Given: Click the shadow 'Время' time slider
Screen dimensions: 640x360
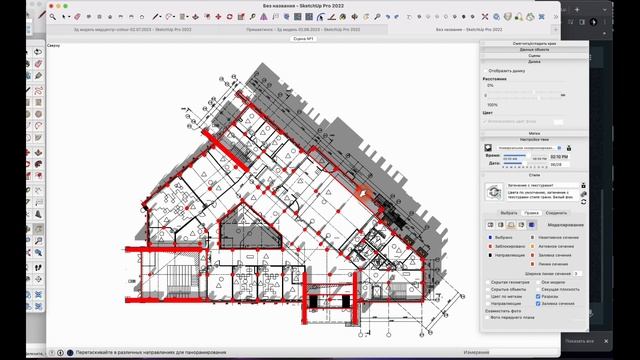Looking at the screenshot, I should 525,156.
